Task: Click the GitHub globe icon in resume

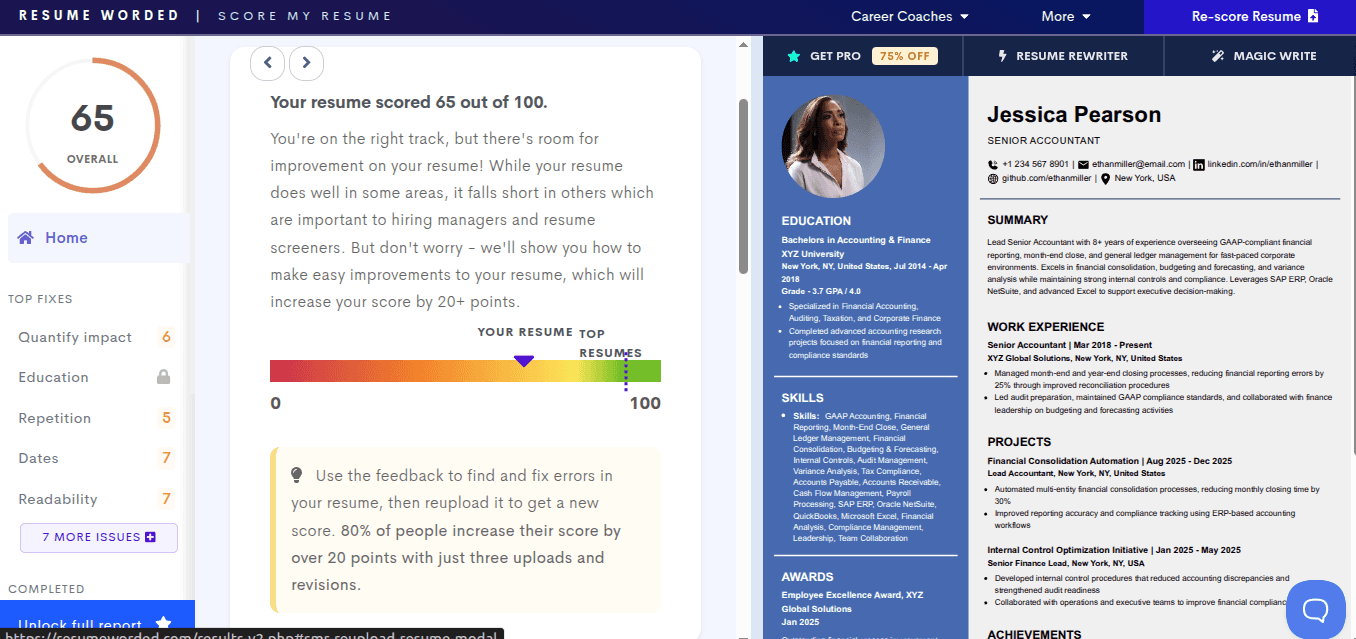Action: click(x=993, y=178)
